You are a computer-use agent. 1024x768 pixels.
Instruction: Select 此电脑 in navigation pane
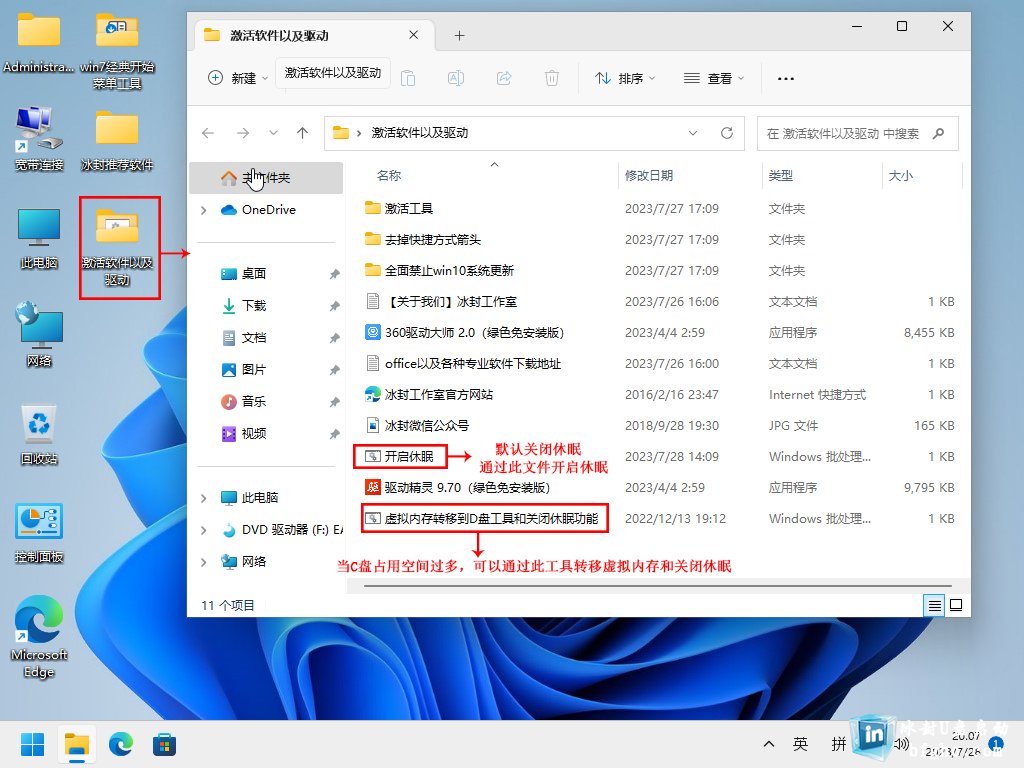point(260,498)
